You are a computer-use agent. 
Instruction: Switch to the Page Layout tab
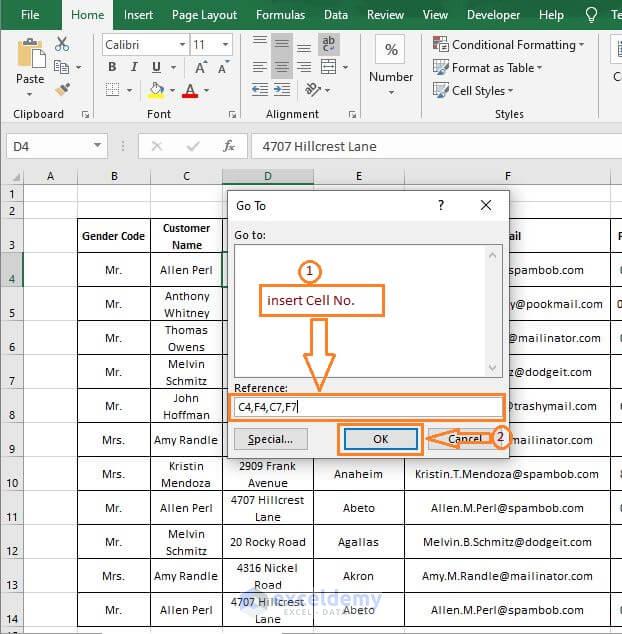tap(204, 15)
